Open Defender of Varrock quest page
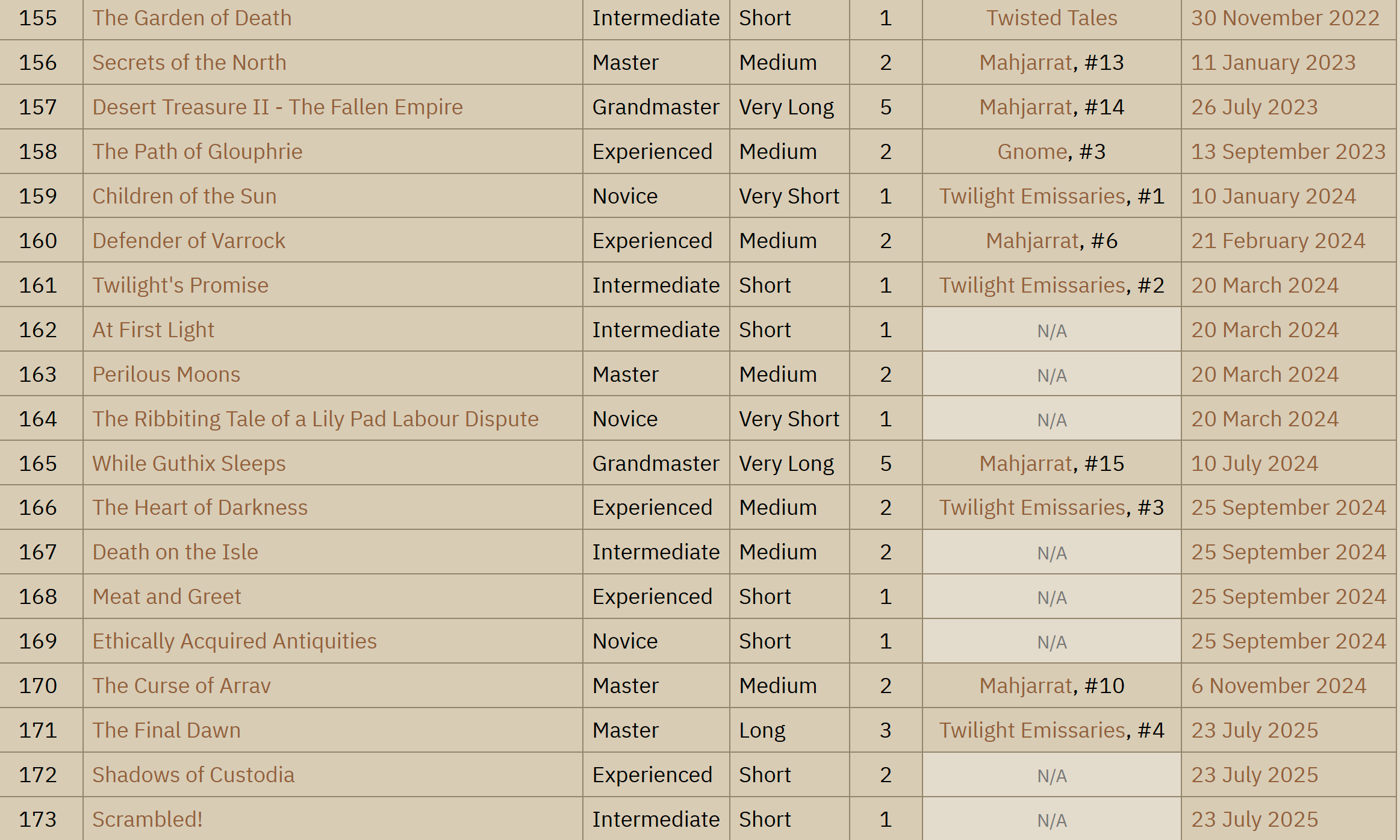 [188, 241]
